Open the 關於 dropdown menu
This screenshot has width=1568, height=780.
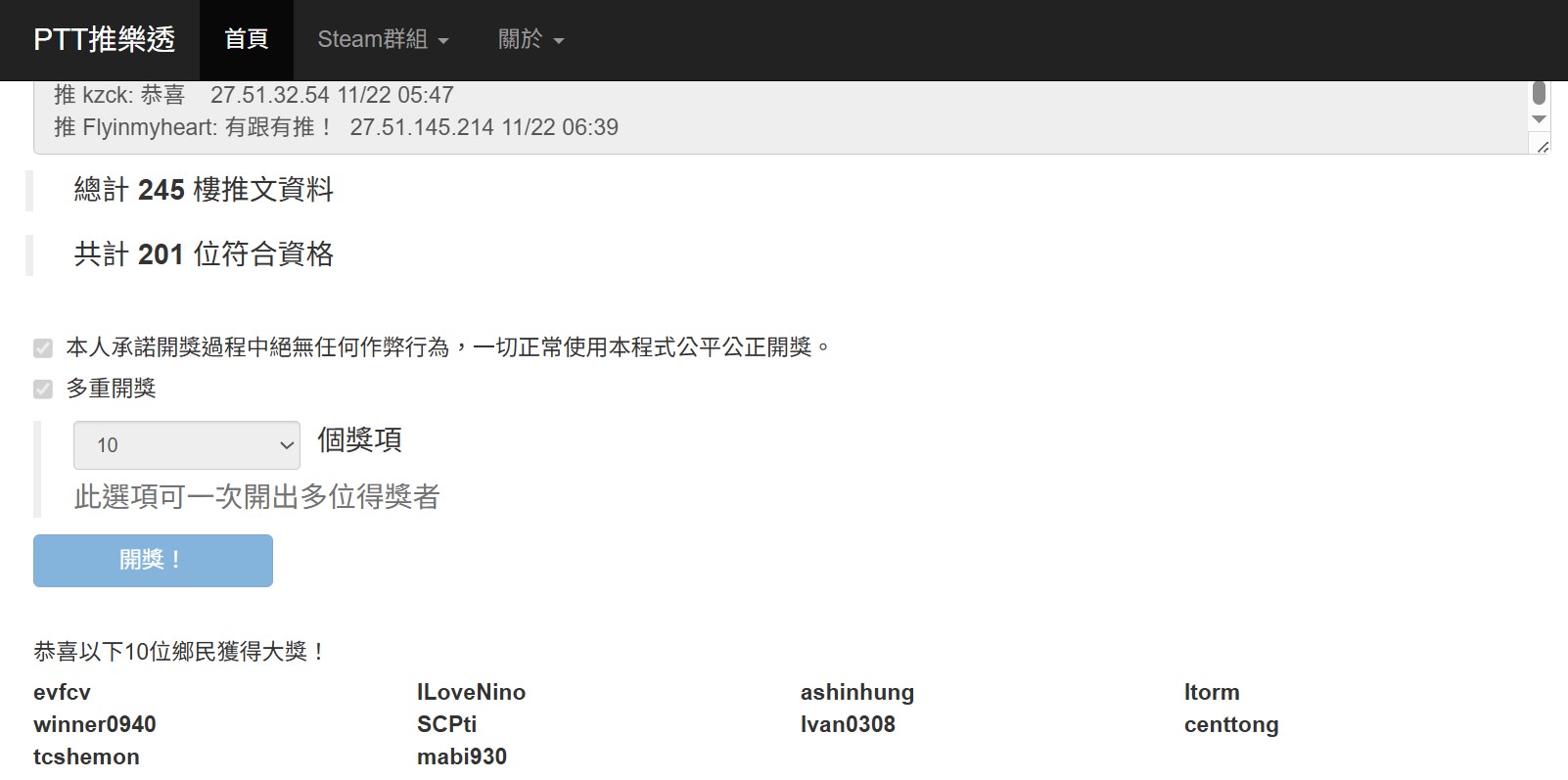click(x=531, y=39)
